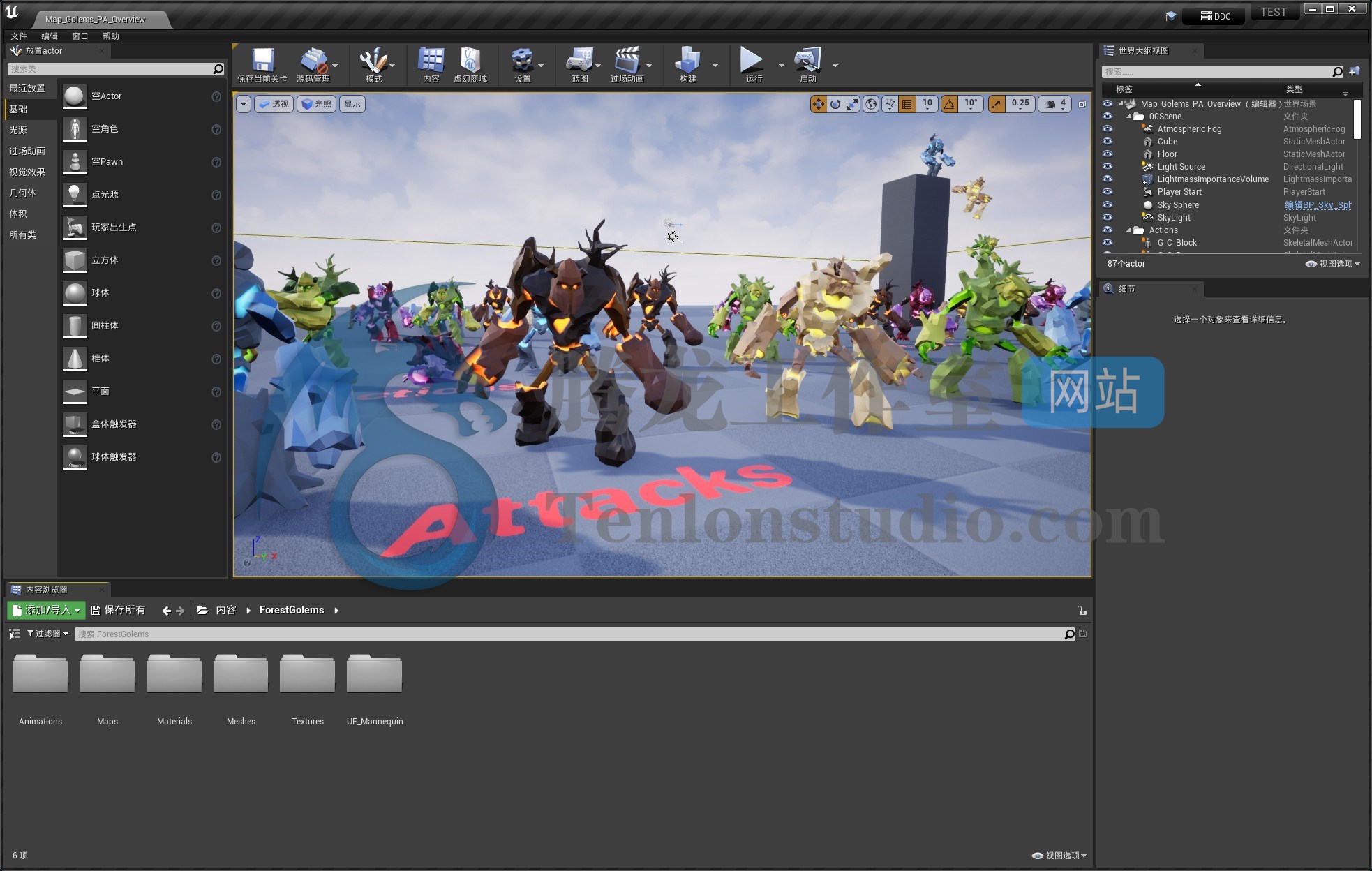Open 过场动画 cinematics clapboard icon
1372x871 pixels.
tap(627, 60)
